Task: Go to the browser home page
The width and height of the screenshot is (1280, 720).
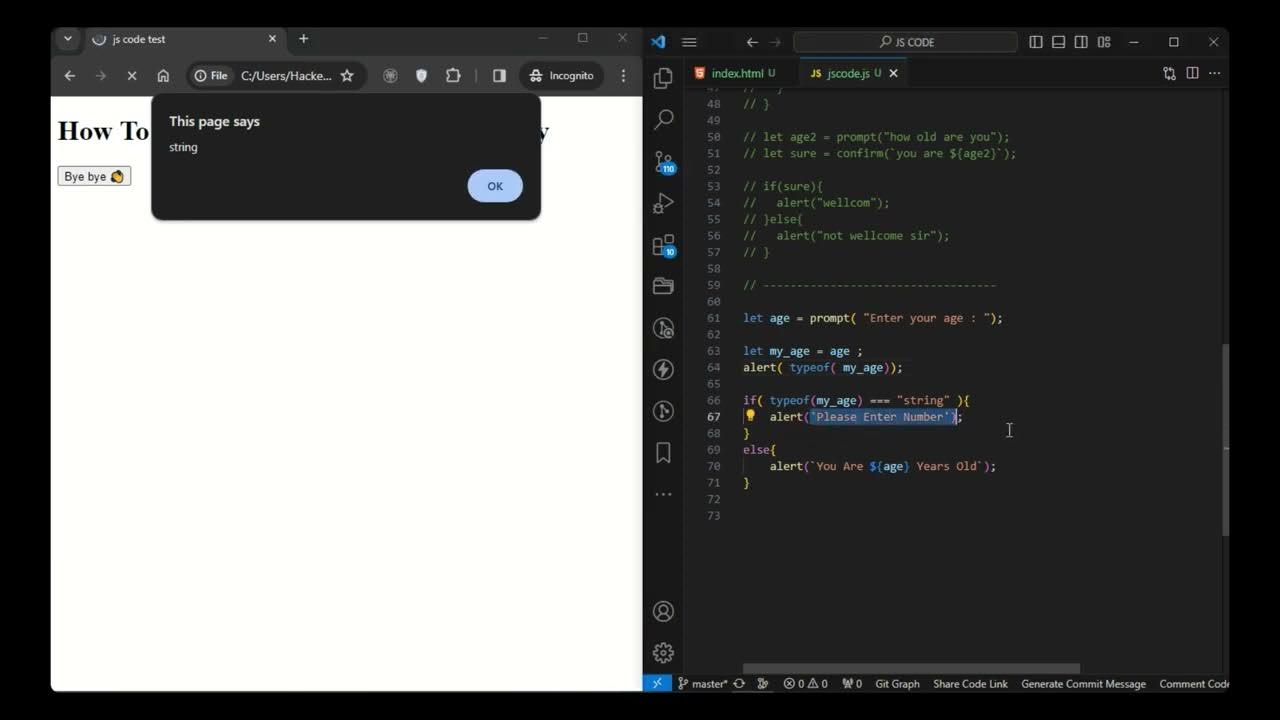Action: [163, 76]
